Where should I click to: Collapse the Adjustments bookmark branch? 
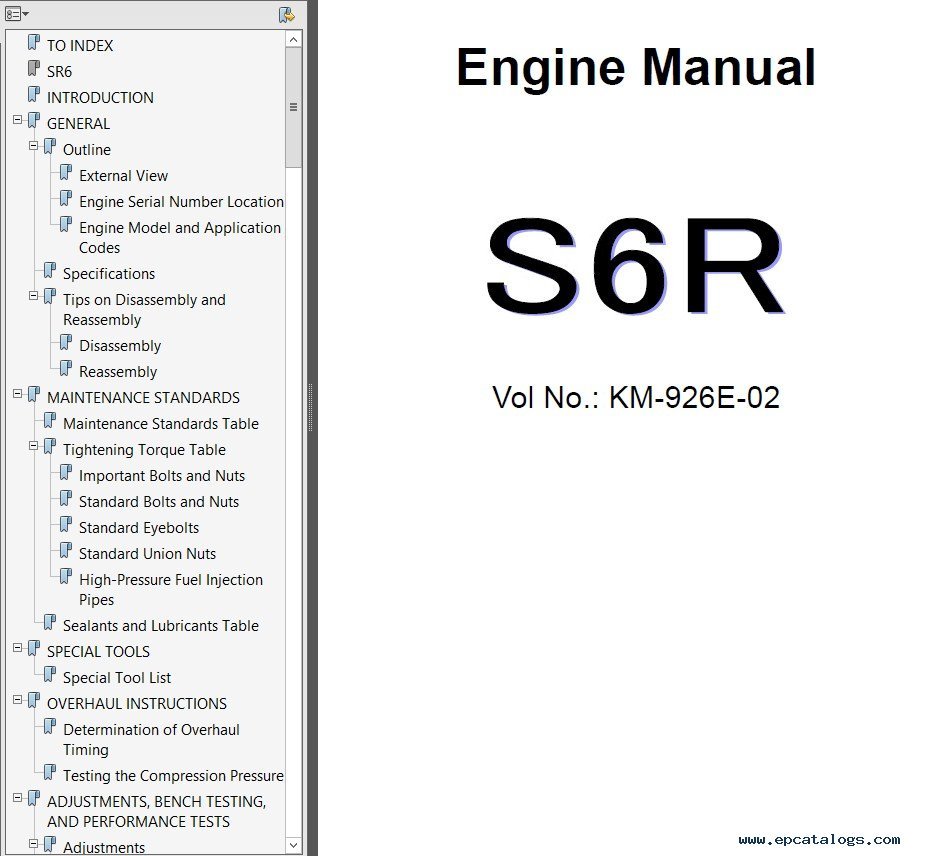pyautogui.click(x=33, y=844)
